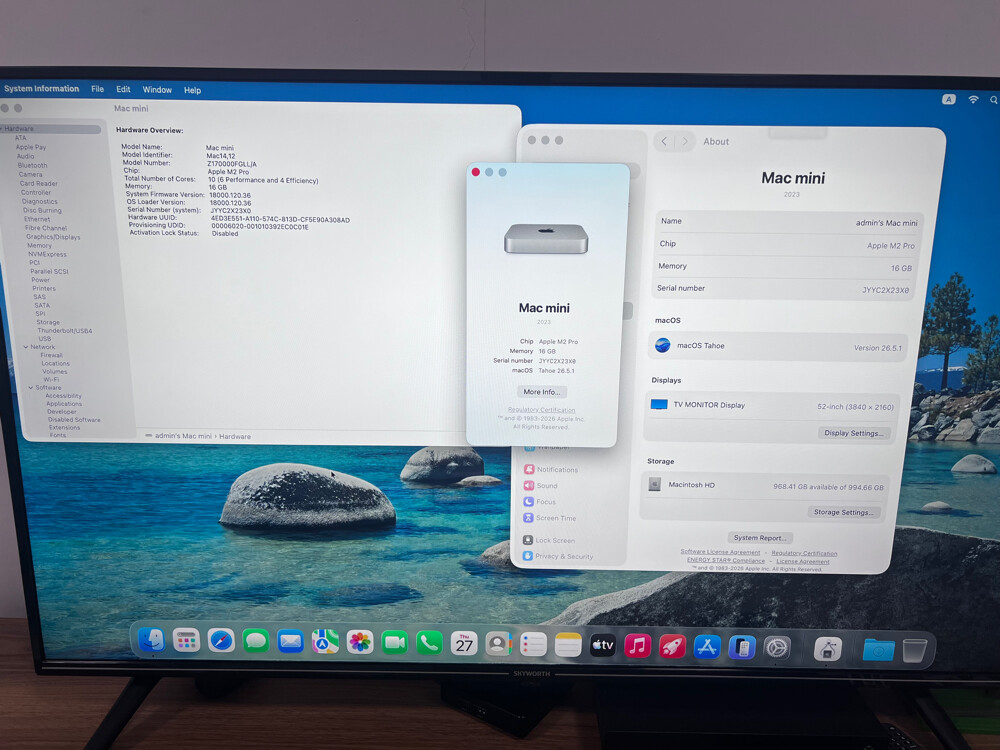1000x750 pixels.
Task: Open the File menu
Action: 98,89
